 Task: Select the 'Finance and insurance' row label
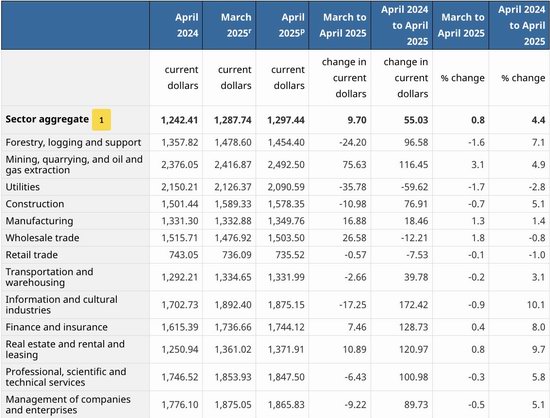(56, 327)
